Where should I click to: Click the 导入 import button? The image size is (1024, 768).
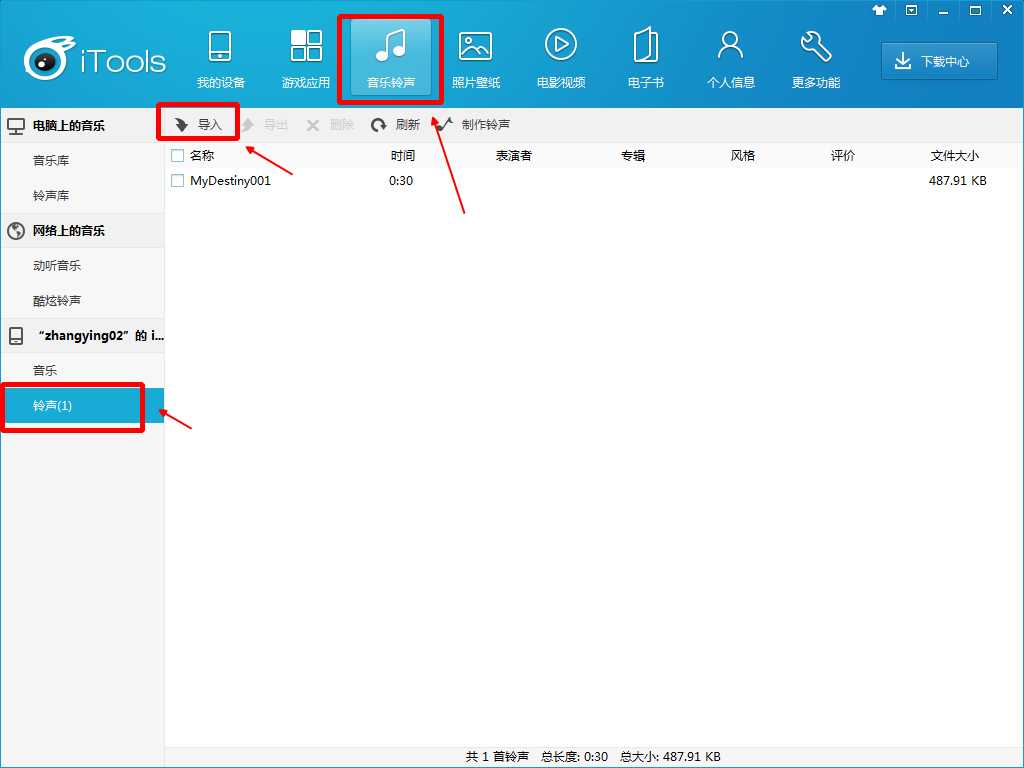tap(199, 124)
